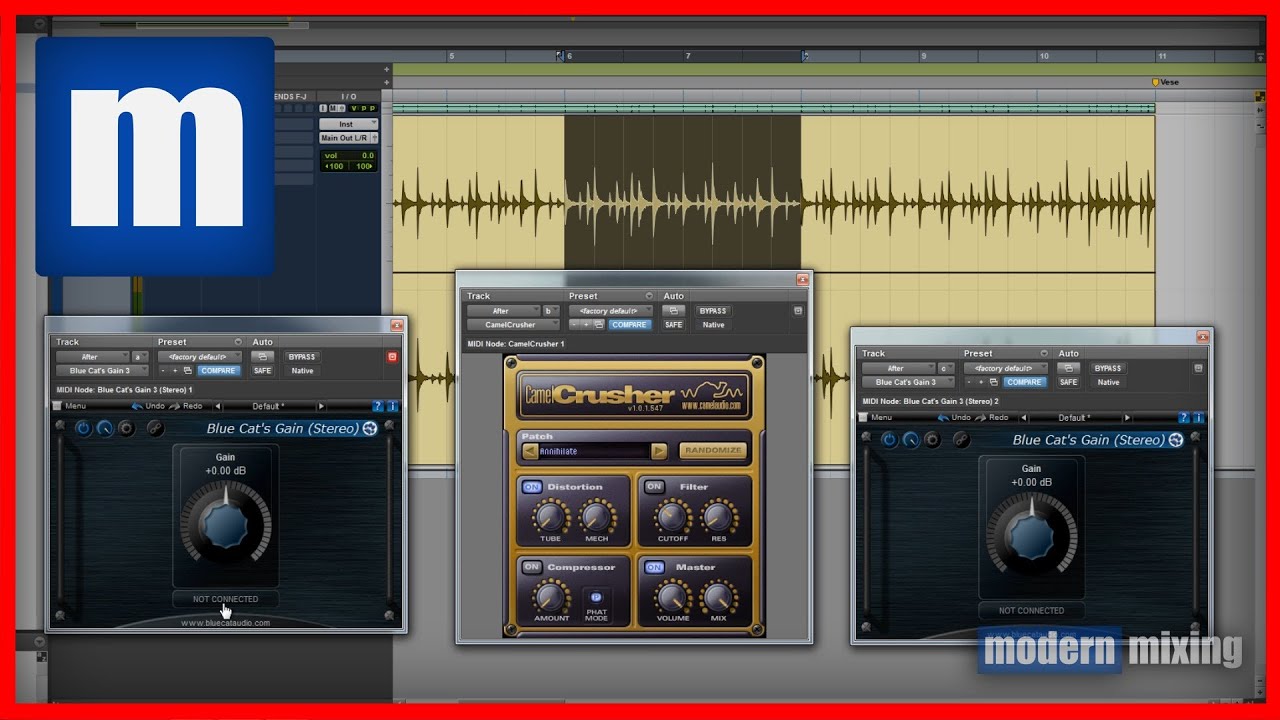This screenshot has height=720, width=1280.
Task: Click next patch arrow in CamelCrusher
Action: (x=659, y=451)
